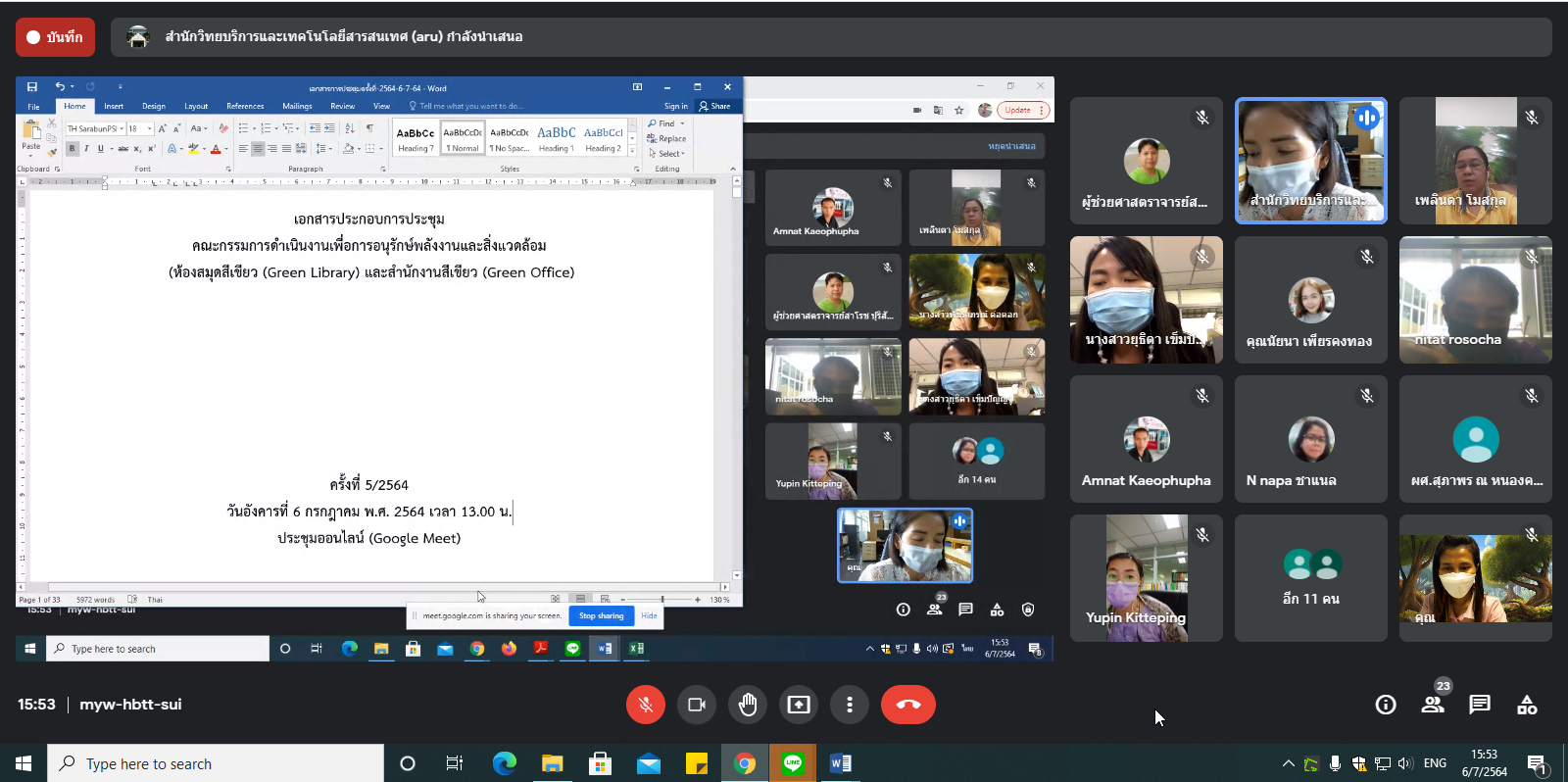This screenshot has height=782, width=1568.
Task: Justify the paragraph text
Action: (286, 149)
